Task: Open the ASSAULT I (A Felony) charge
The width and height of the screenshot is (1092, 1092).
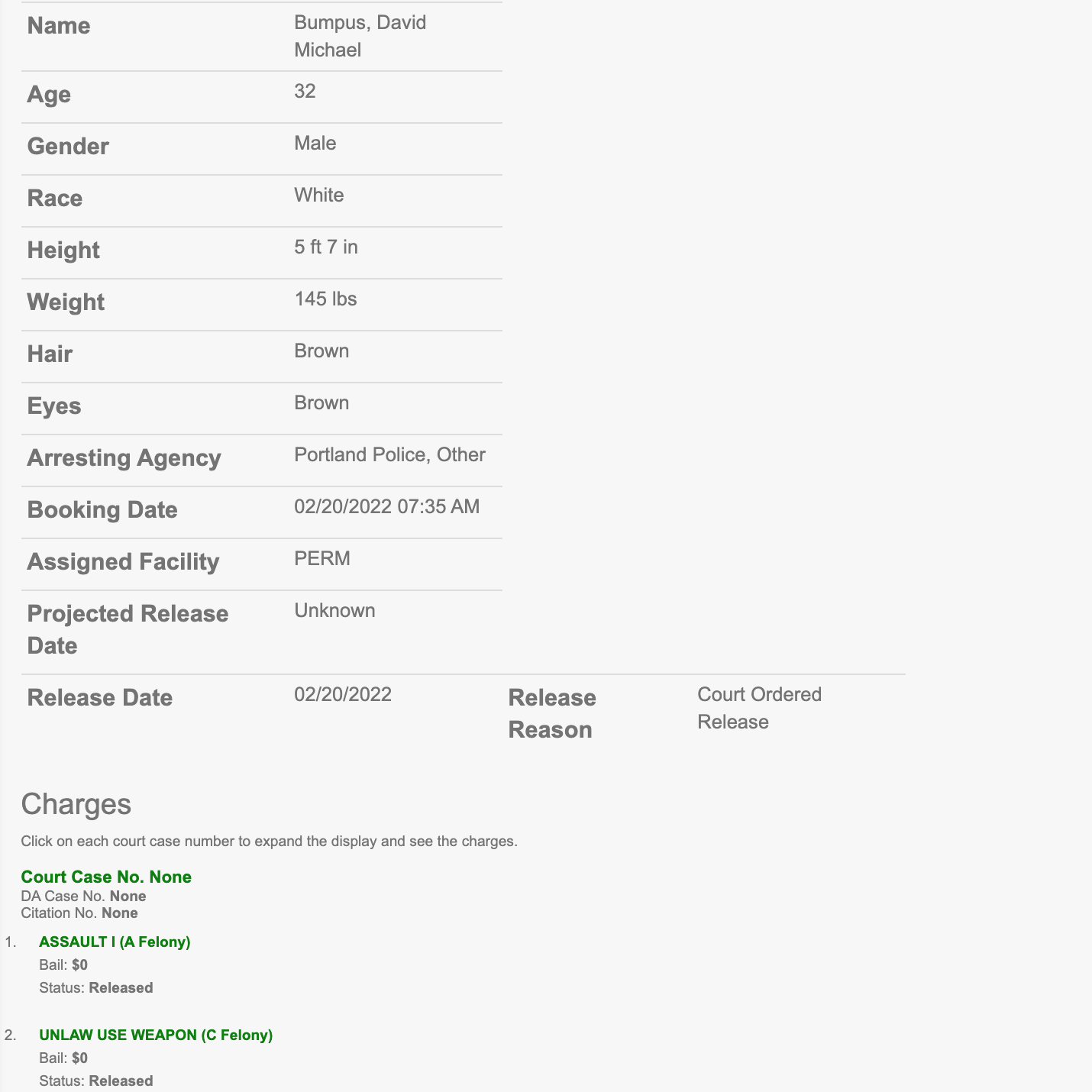Action: point(115,942)
